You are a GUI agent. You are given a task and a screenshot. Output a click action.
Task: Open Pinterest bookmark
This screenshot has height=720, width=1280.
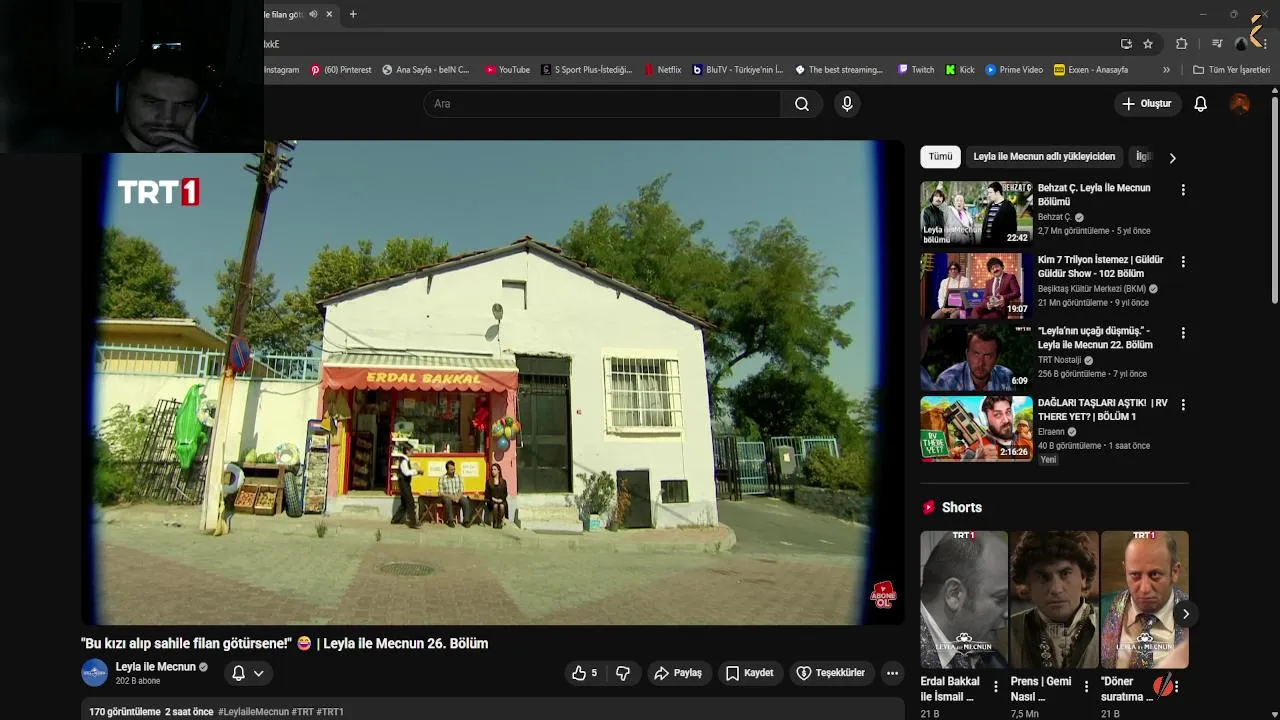click(x=341, y=70)
